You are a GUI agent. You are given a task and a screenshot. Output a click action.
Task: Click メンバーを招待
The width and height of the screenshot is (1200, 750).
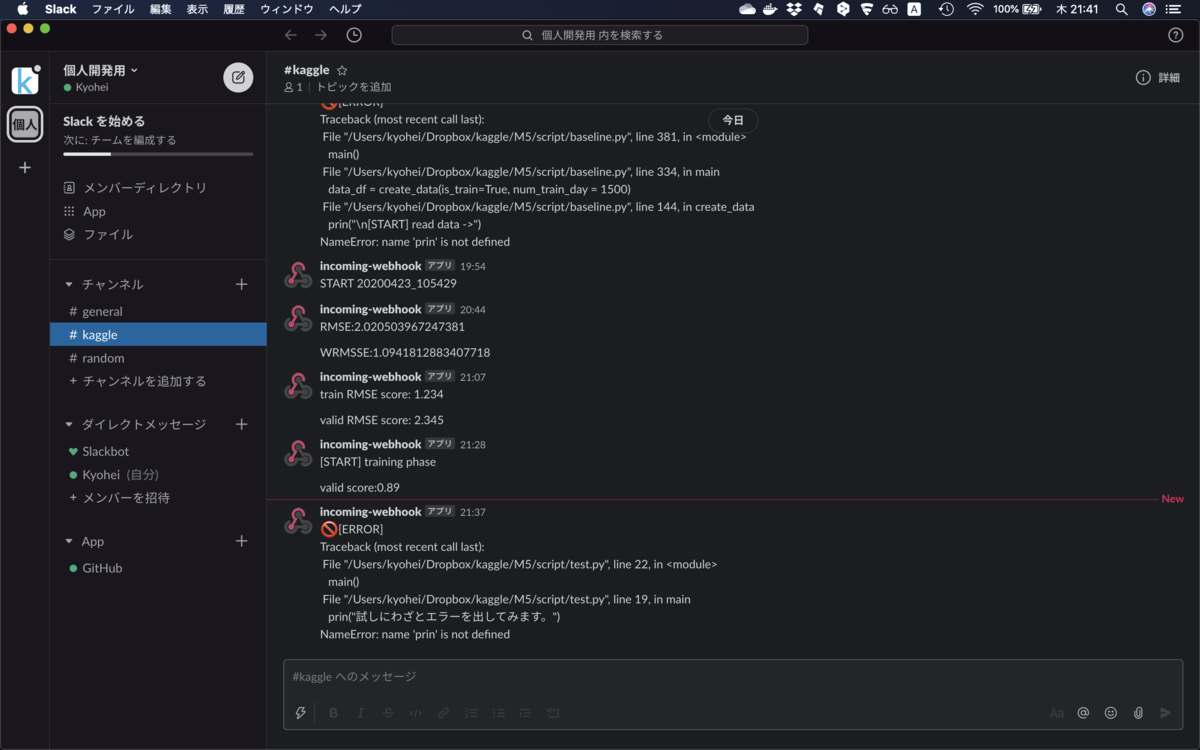(125, 498)
